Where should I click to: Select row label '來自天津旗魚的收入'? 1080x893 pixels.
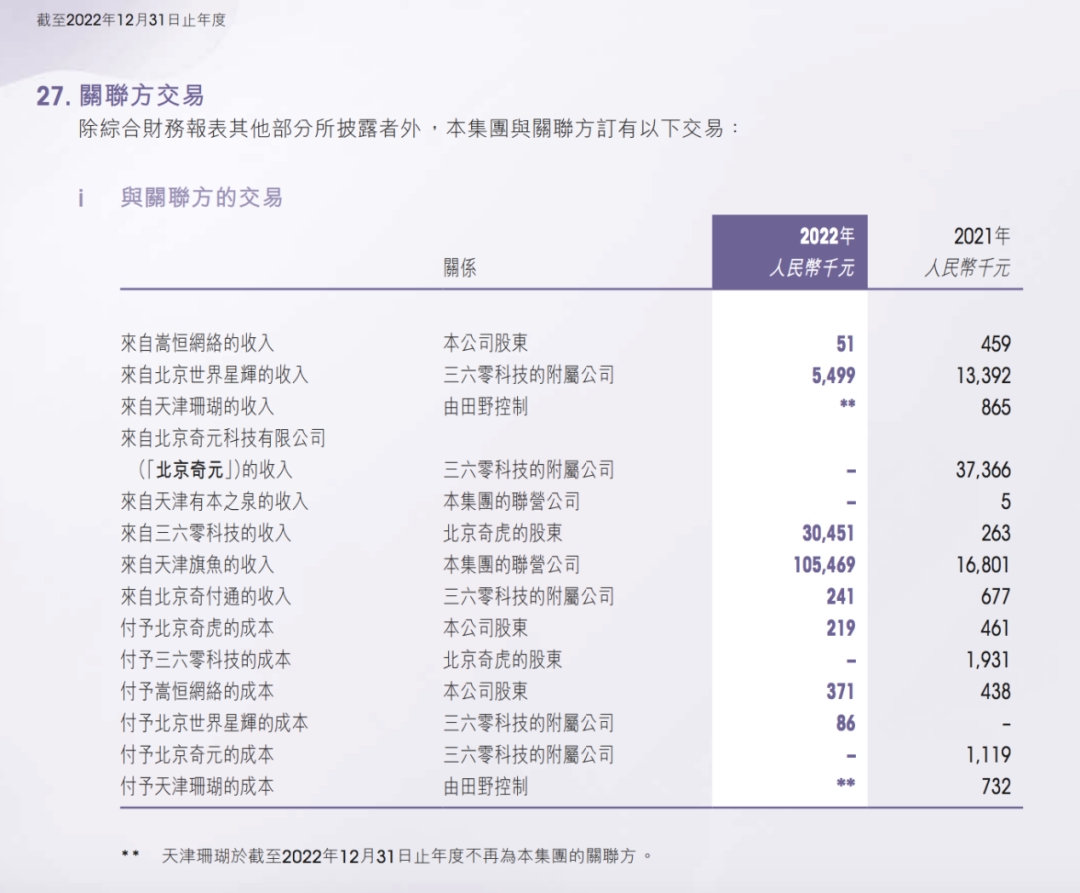198,565
